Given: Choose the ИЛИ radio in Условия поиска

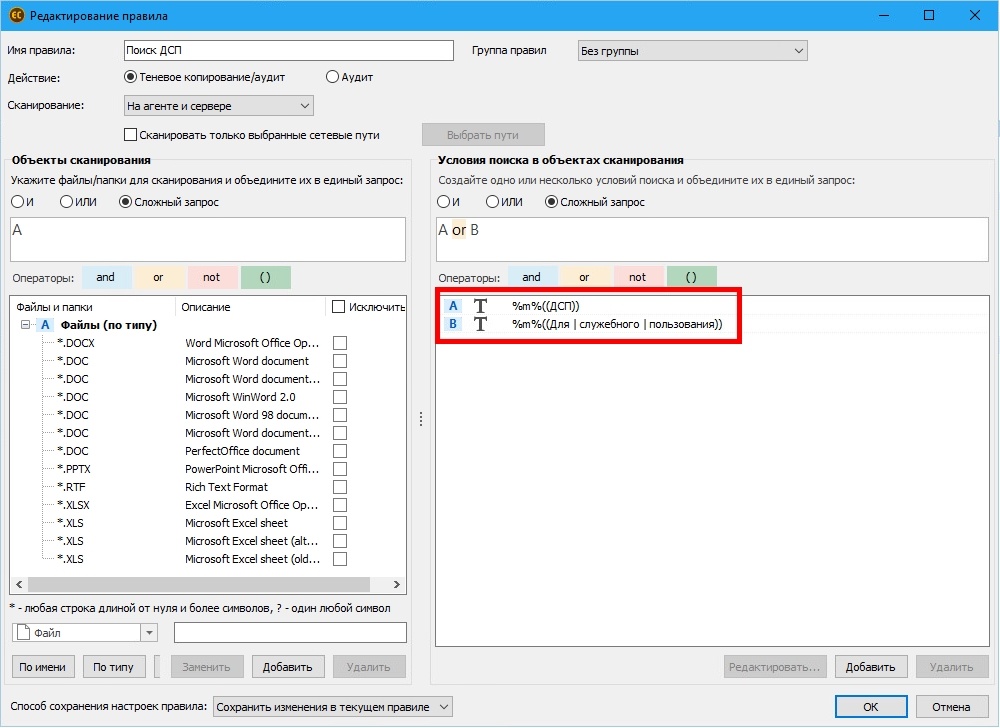Looking at the screenshot, I should tap(492, 202).
